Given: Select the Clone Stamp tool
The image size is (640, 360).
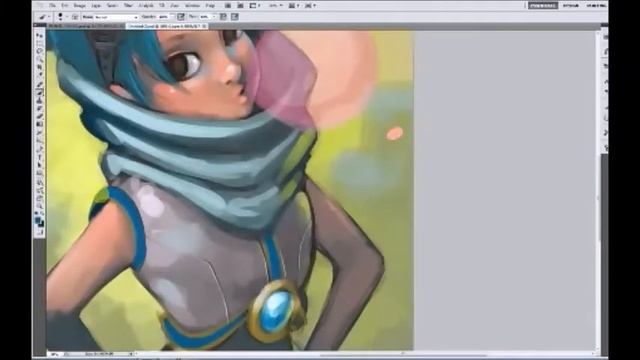Looking at the screenshot, I should [39, 100].
